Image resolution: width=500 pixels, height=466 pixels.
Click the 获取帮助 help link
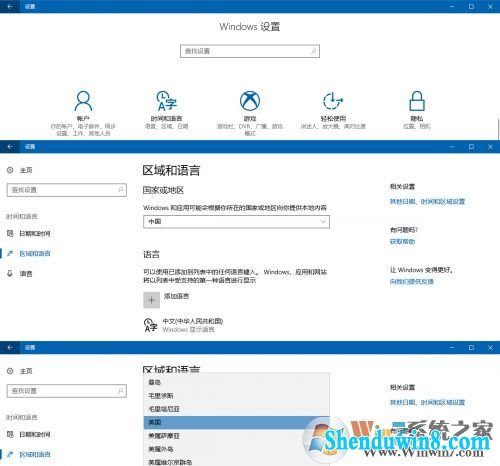click(x=402, y=241)
